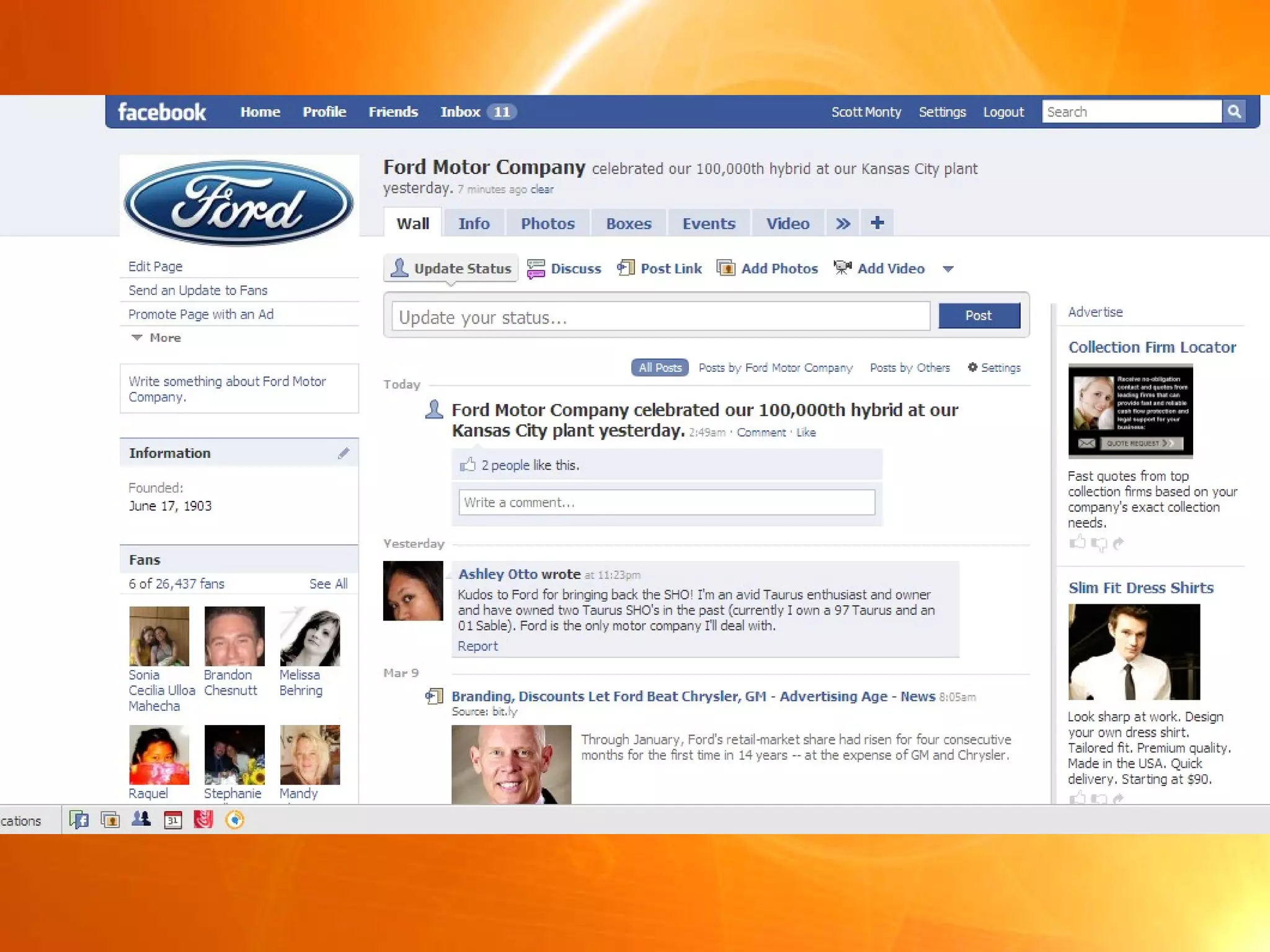Click the search magnifier button
The height and width of the screenshot is (952, 1270).
point(1234,112)
